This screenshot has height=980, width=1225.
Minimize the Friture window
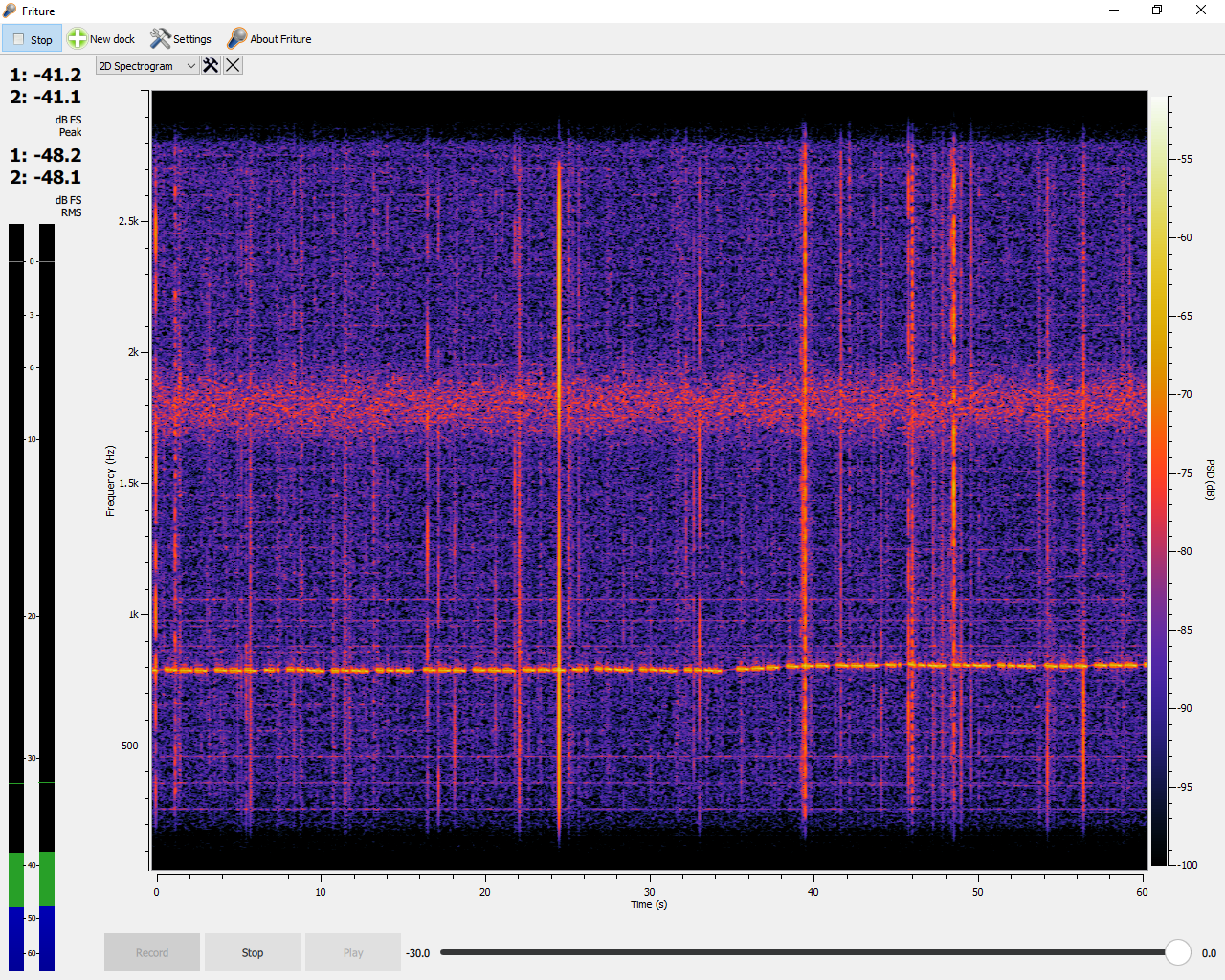point(1114,11)
